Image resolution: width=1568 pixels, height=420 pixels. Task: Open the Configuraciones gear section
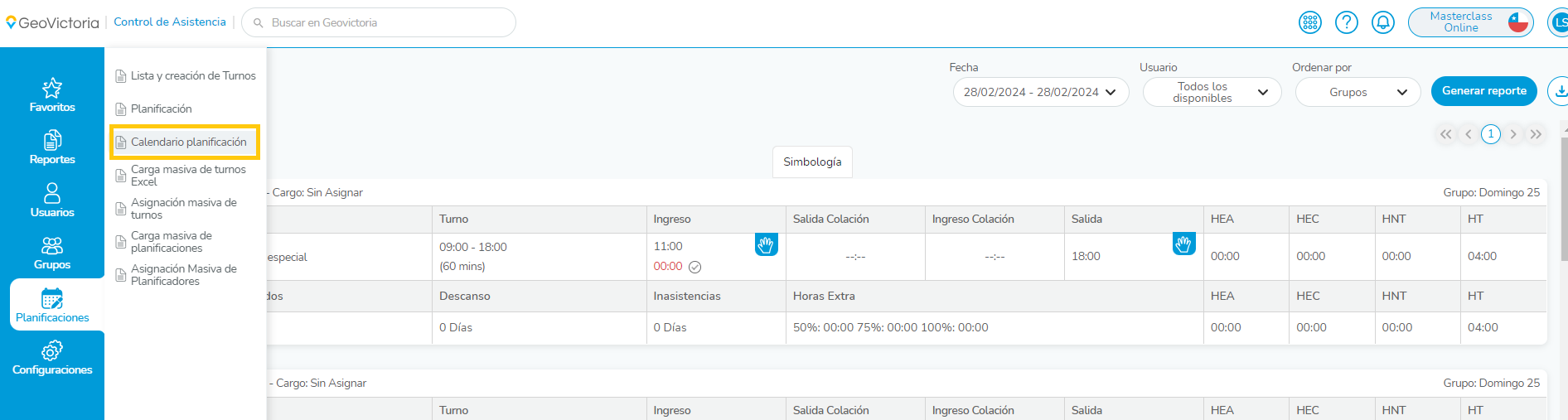(x=52, y=358)
